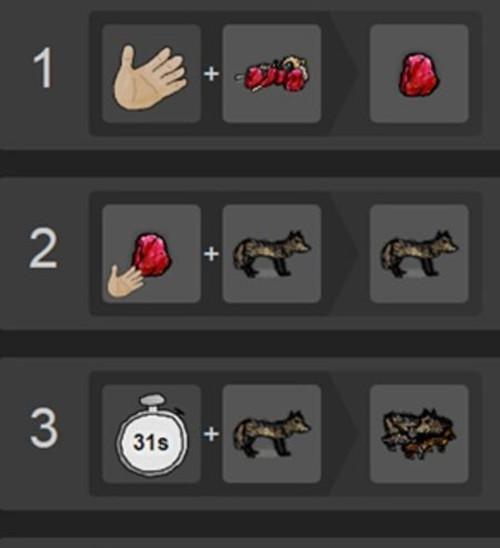Viewport: 500px width, 548px height.
Task: Click the open hand icon in step 1
Action: pos(150,76)
